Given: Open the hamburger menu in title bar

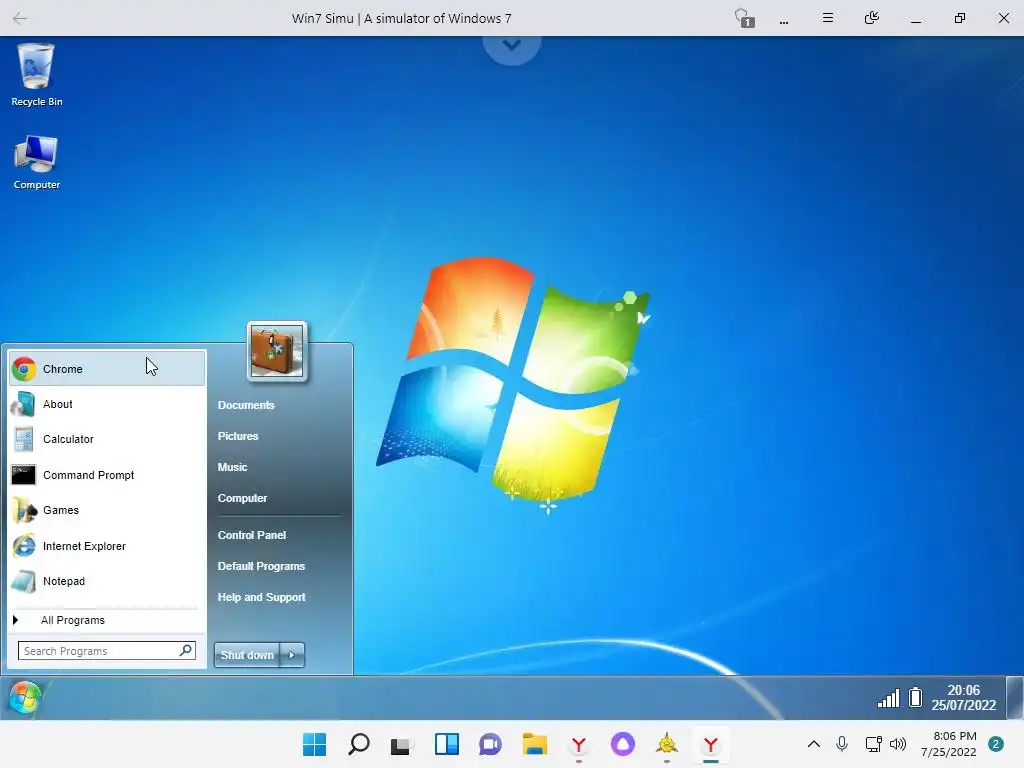Looking at the screenshot, I should (x=828, y=18).
